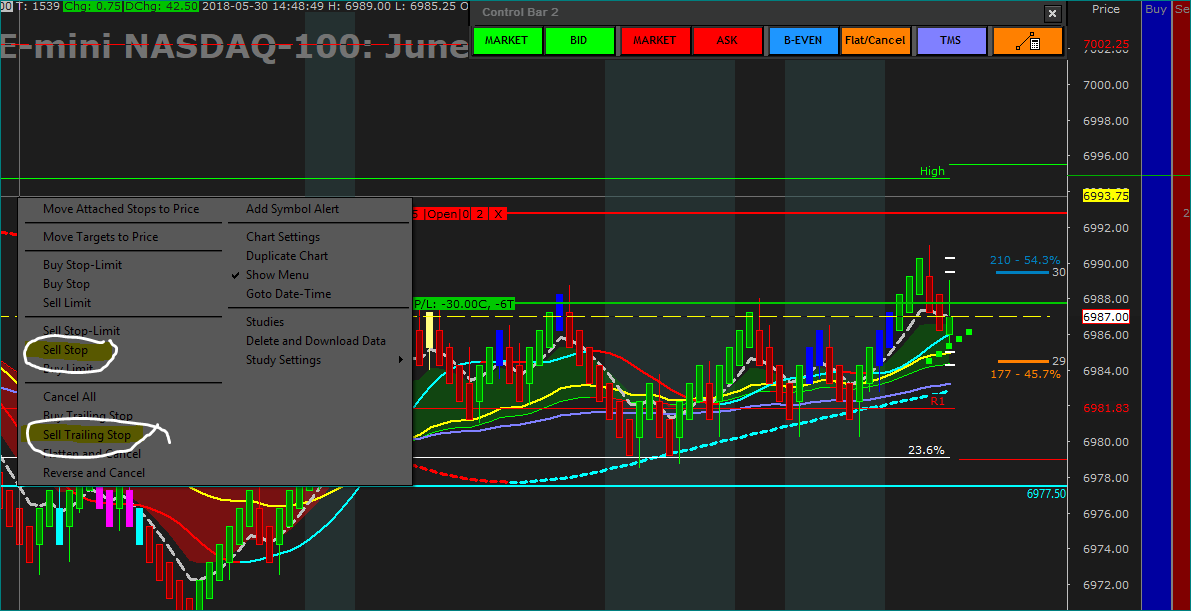Click the yellow 6993.75 price marker

pyautogui.click(x=1105, y=196)
